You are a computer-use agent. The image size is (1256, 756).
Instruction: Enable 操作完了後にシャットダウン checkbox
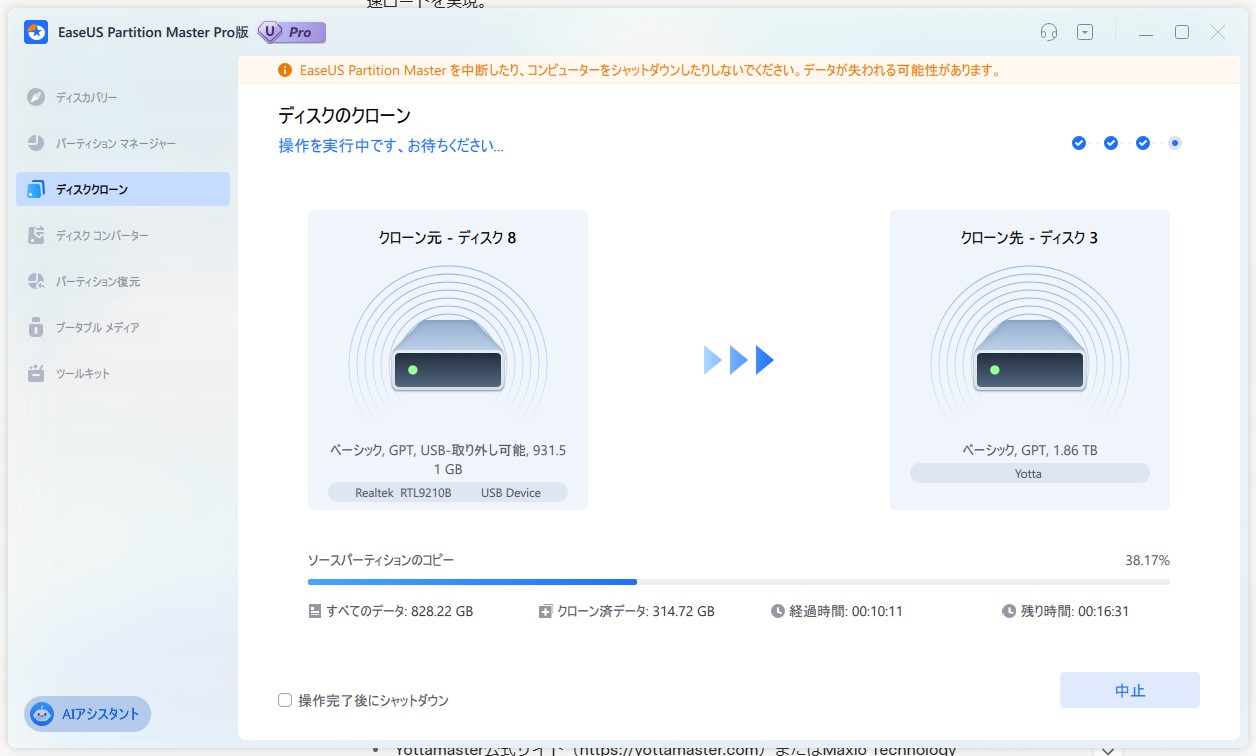(285, 701)
